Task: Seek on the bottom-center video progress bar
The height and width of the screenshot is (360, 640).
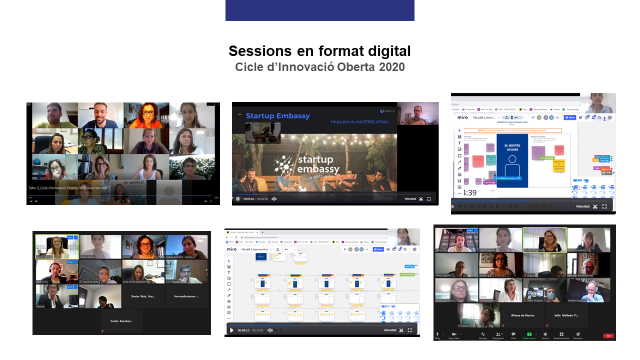Action: 322,325
